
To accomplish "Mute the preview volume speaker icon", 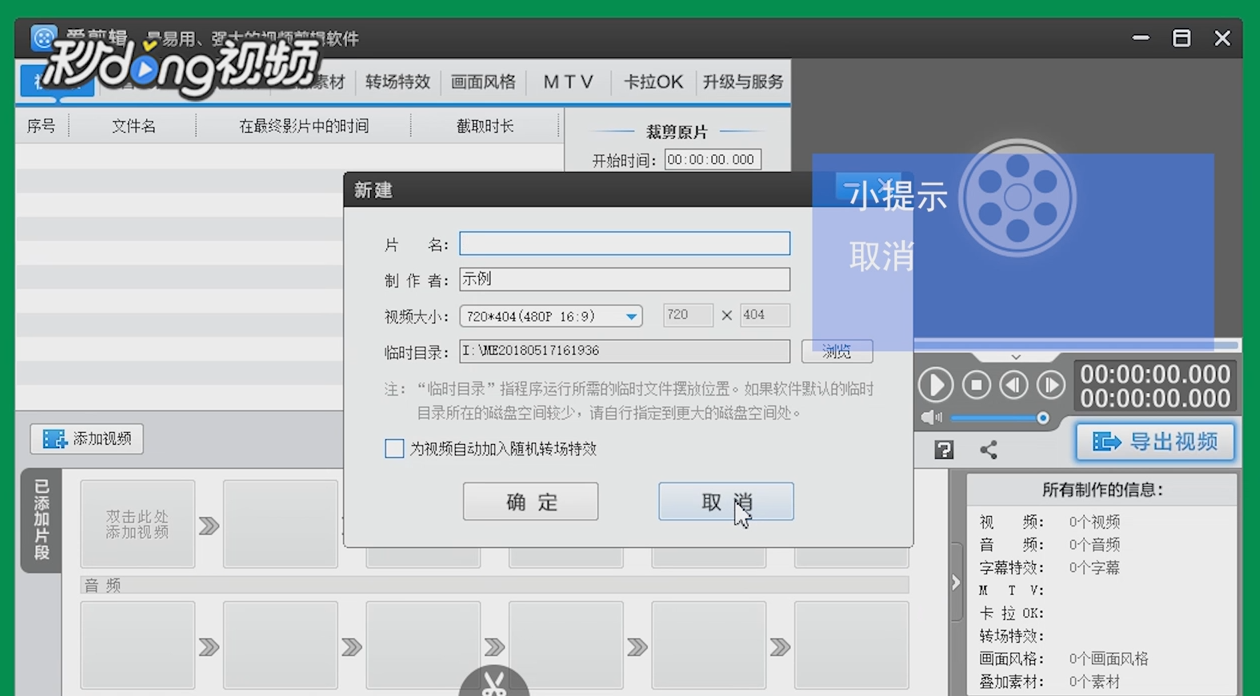I will tap(930, 417).
